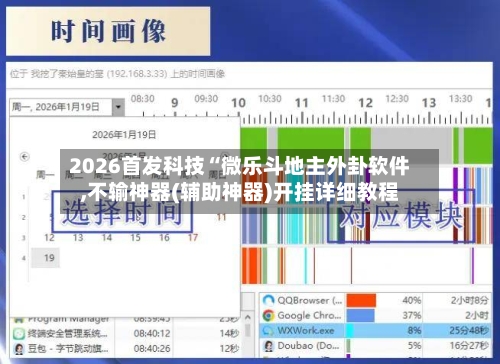The height and width of the screenshot is (364, 500).
Task: Click the QQBrowser application icon
Action: click(x=268, y=300)
